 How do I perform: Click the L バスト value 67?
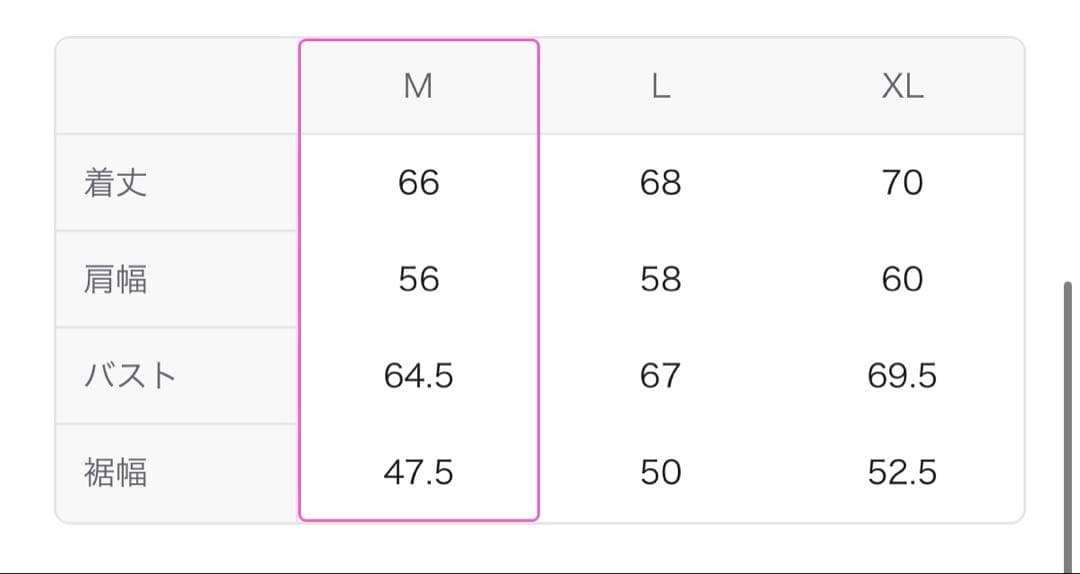tap(660, 376)
